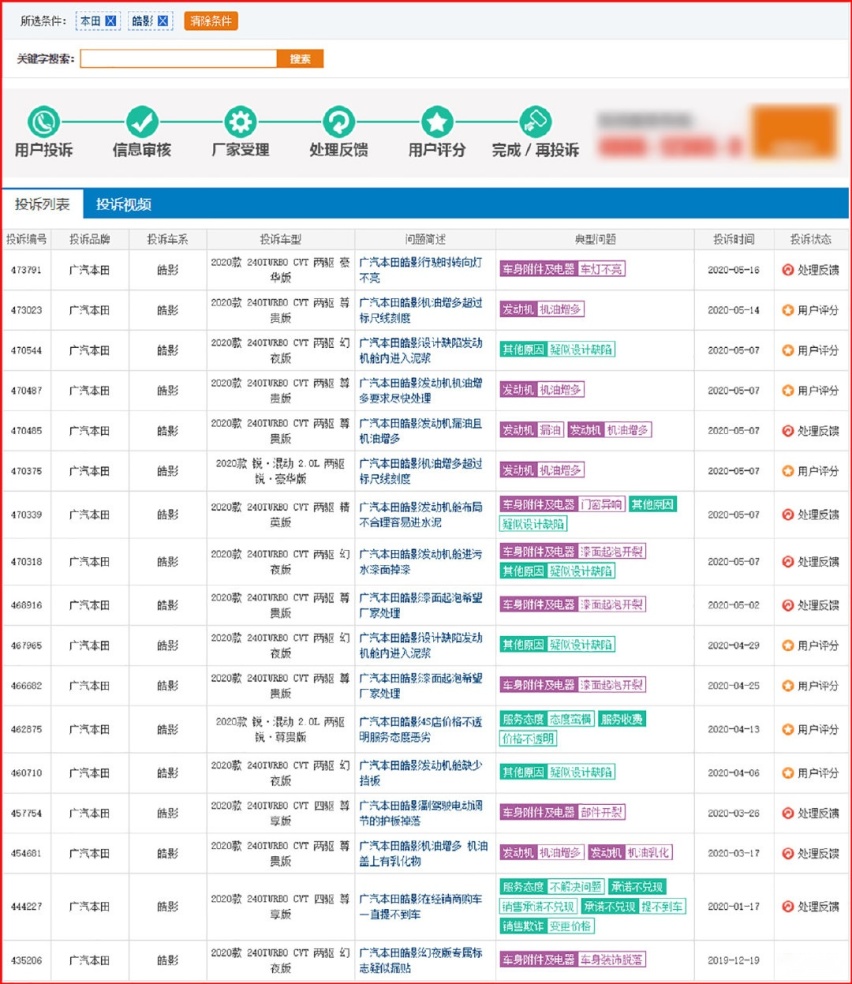Click complaint number 470487

[x=26, y=390]
